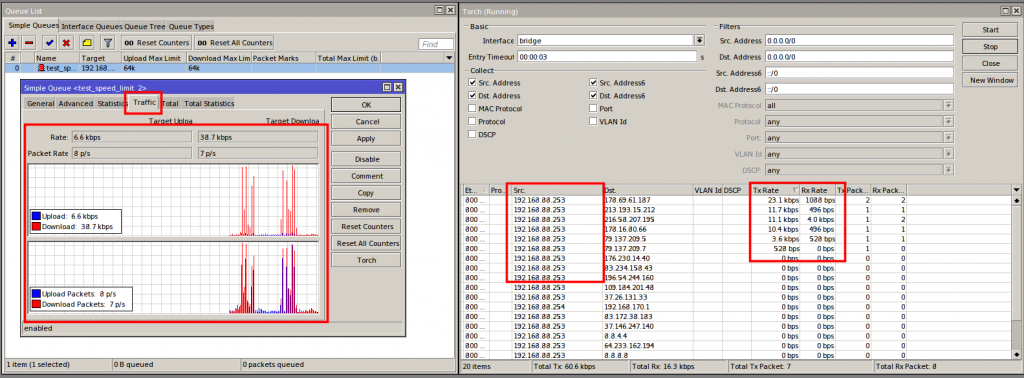Enable DSCP collect checkbox
This screenshot has width=1024, height=378.
(472, 134)
